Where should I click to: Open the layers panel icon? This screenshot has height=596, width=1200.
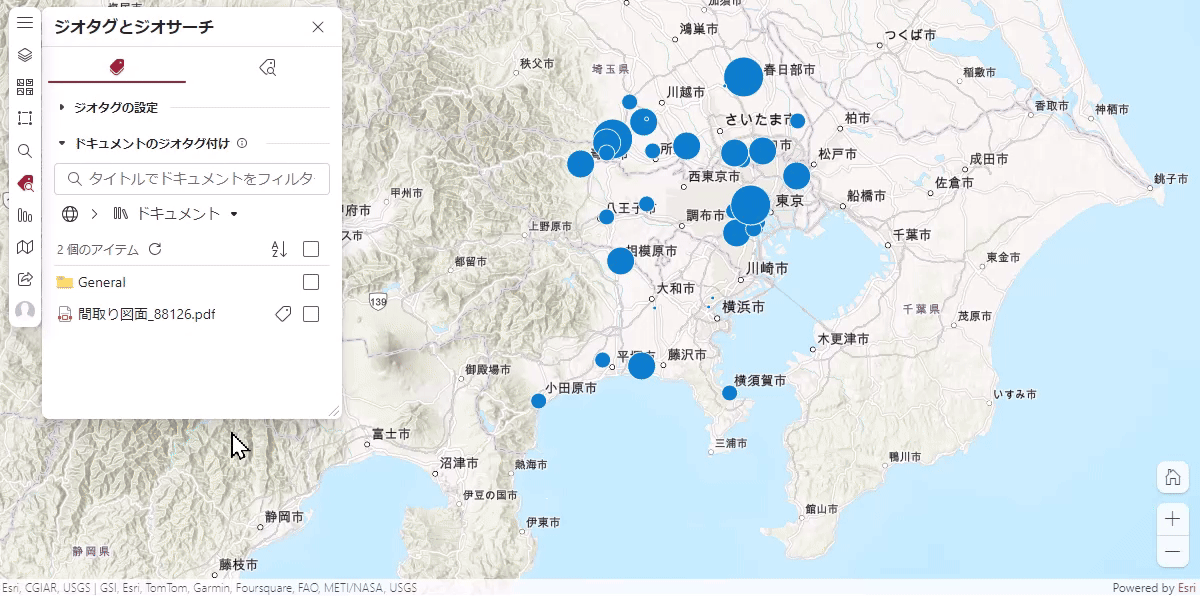click(x=25, y=55)
